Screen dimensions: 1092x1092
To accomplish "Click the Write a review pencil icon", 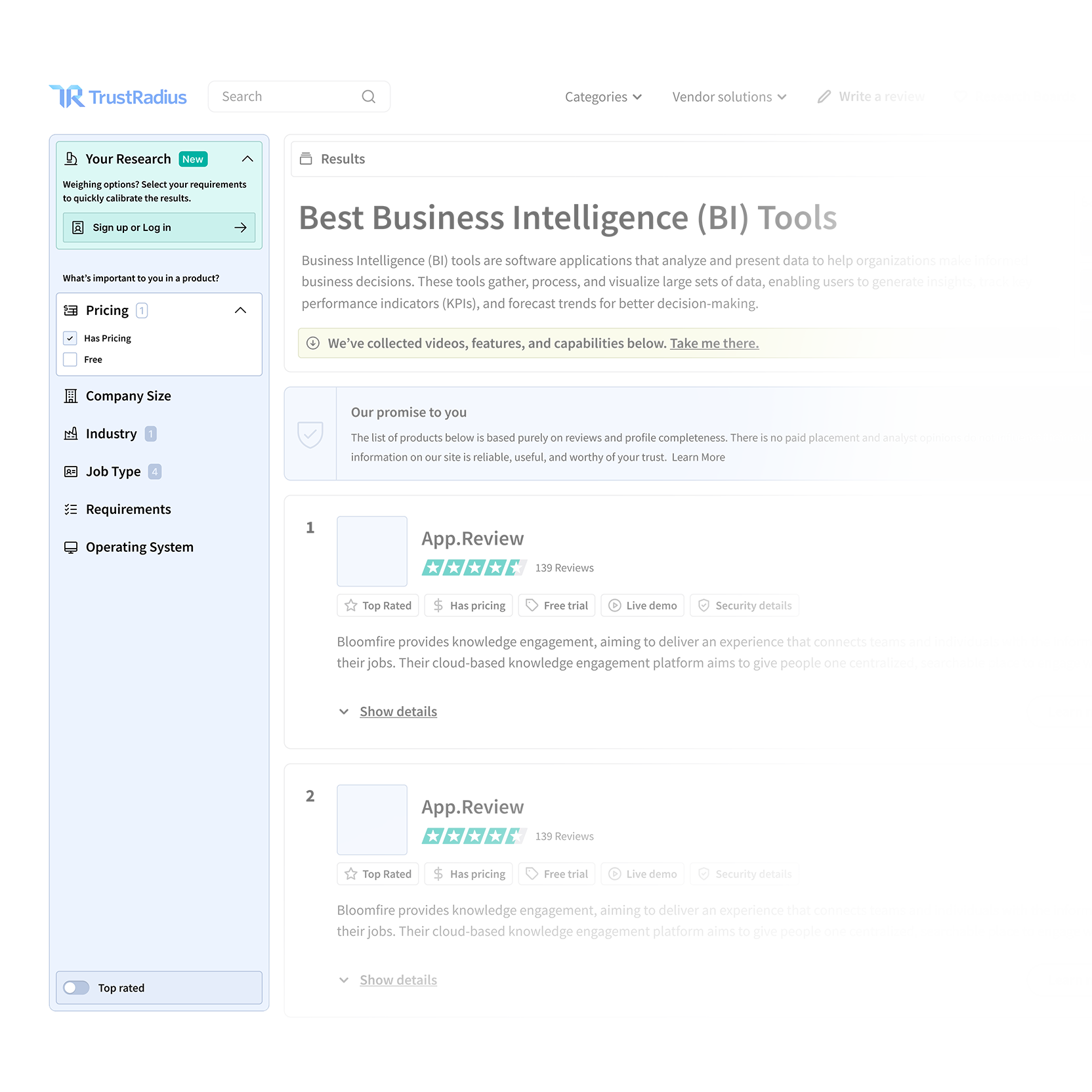I will (824, 97).
